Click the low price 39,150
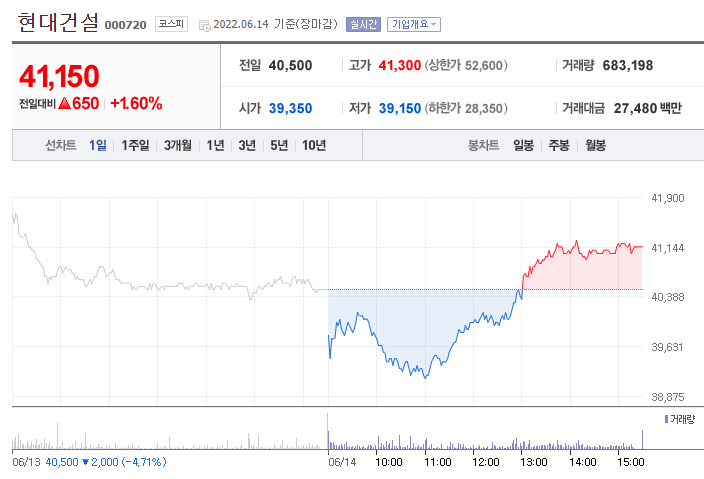Viewport: 704px width, 479px height. (x=400, y=109)
